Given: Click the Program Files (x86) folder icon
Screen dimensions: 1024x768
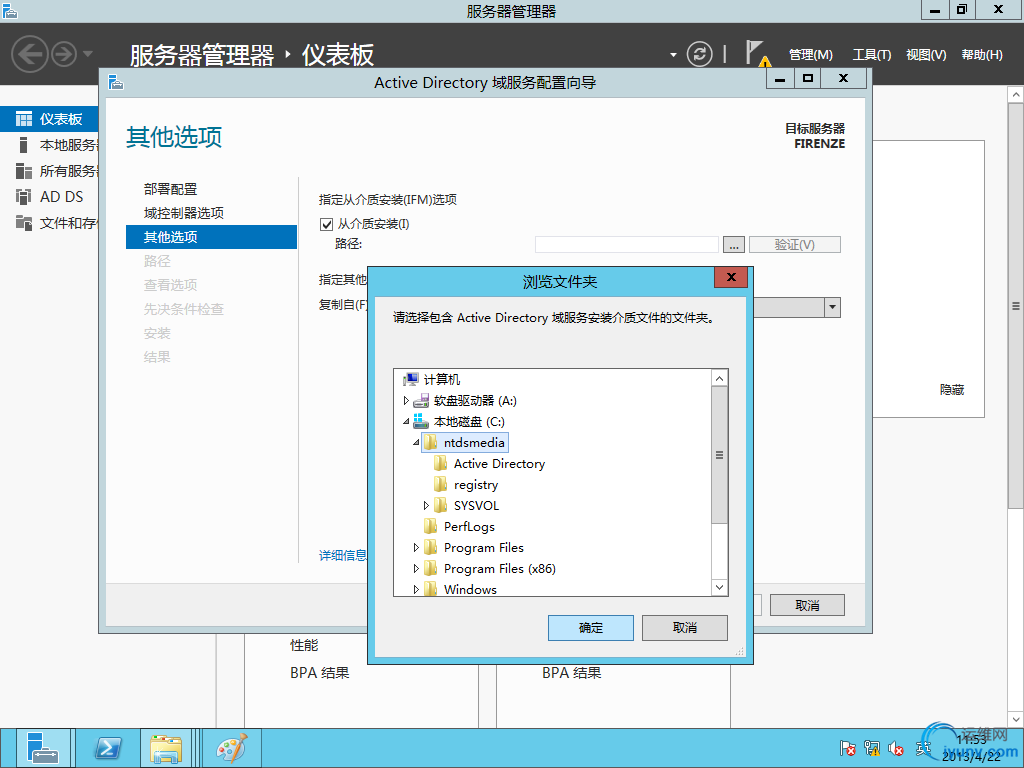Looking at the screenshot, I should tap(430, 568).
